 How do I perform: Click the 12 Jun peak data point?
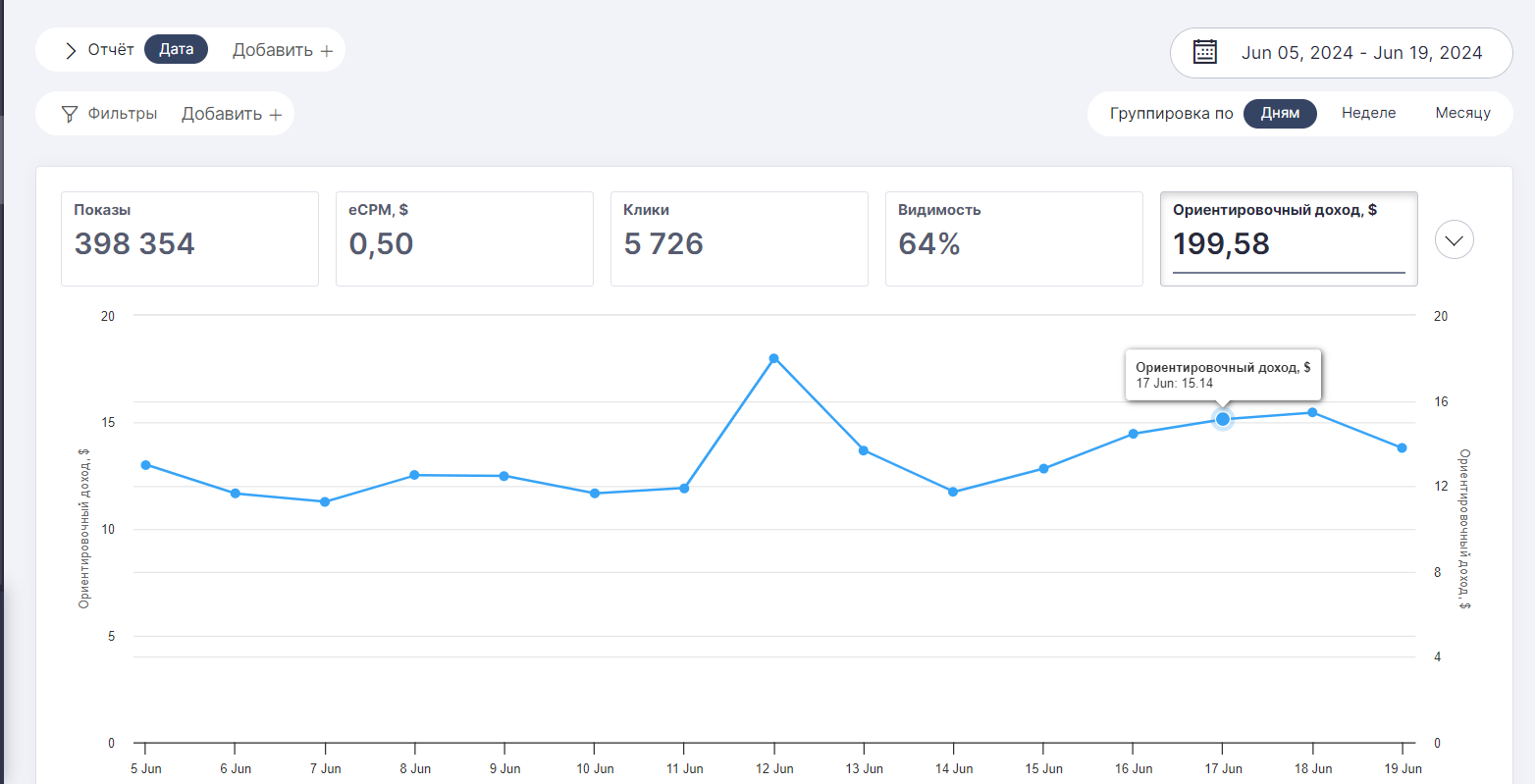click(x=773, y=358)
